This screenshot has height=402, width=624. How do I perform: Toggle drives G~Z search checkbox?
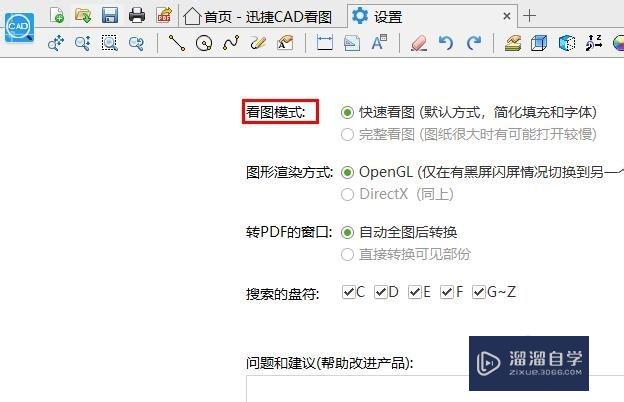pyautogui.click(x=479, y=292)
